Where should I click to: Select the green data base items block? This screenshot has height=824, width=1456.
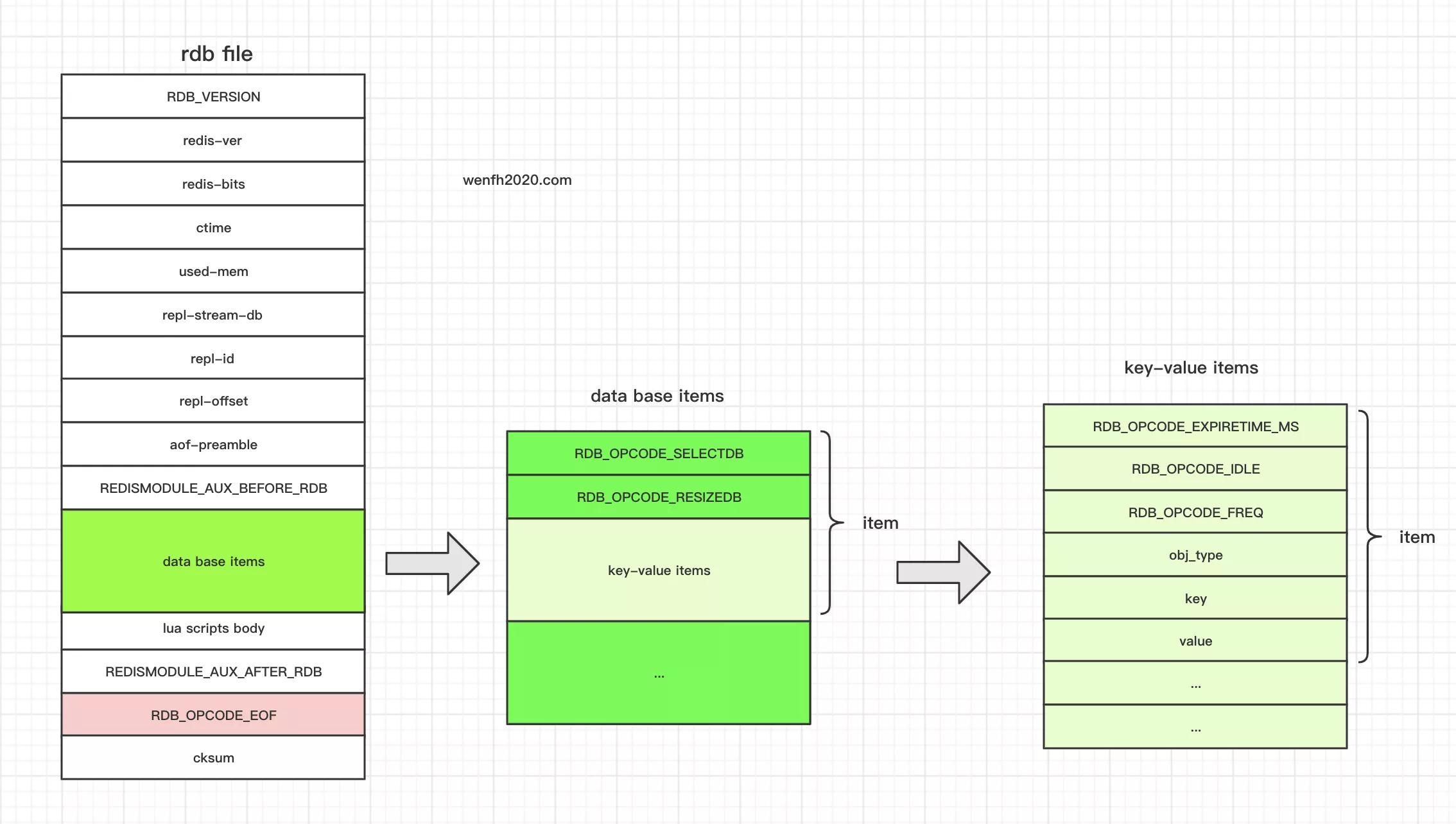click(x=213, y=562)
